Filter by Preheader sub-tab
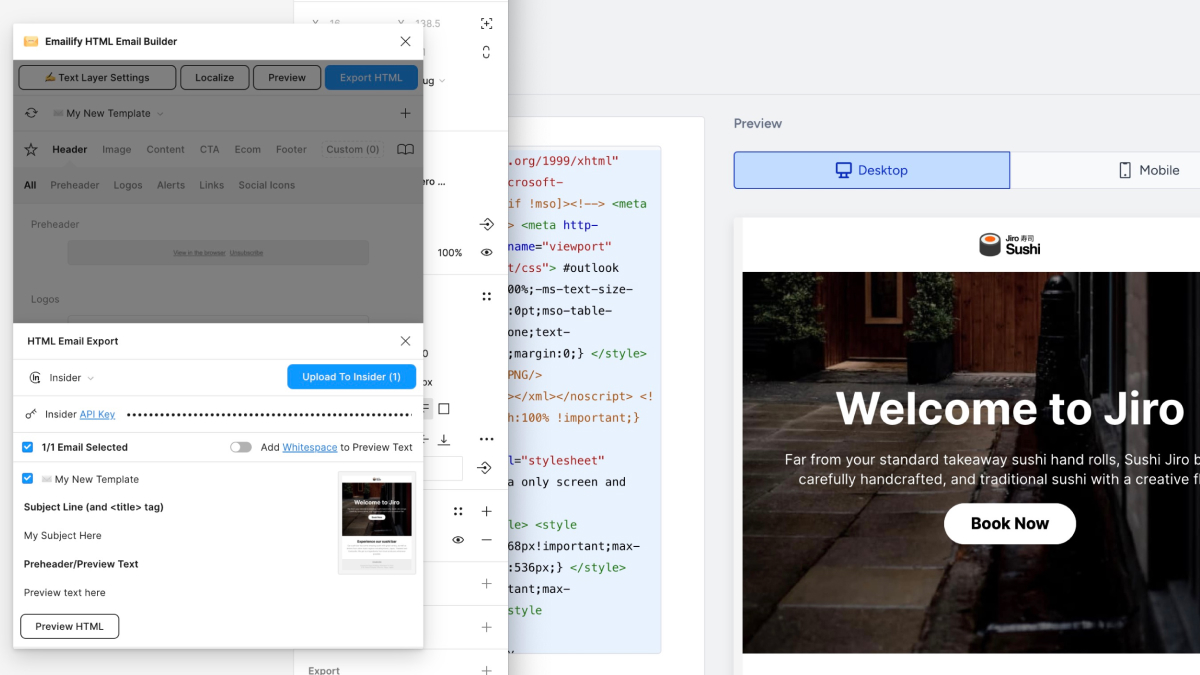 (x=75, y=185)
